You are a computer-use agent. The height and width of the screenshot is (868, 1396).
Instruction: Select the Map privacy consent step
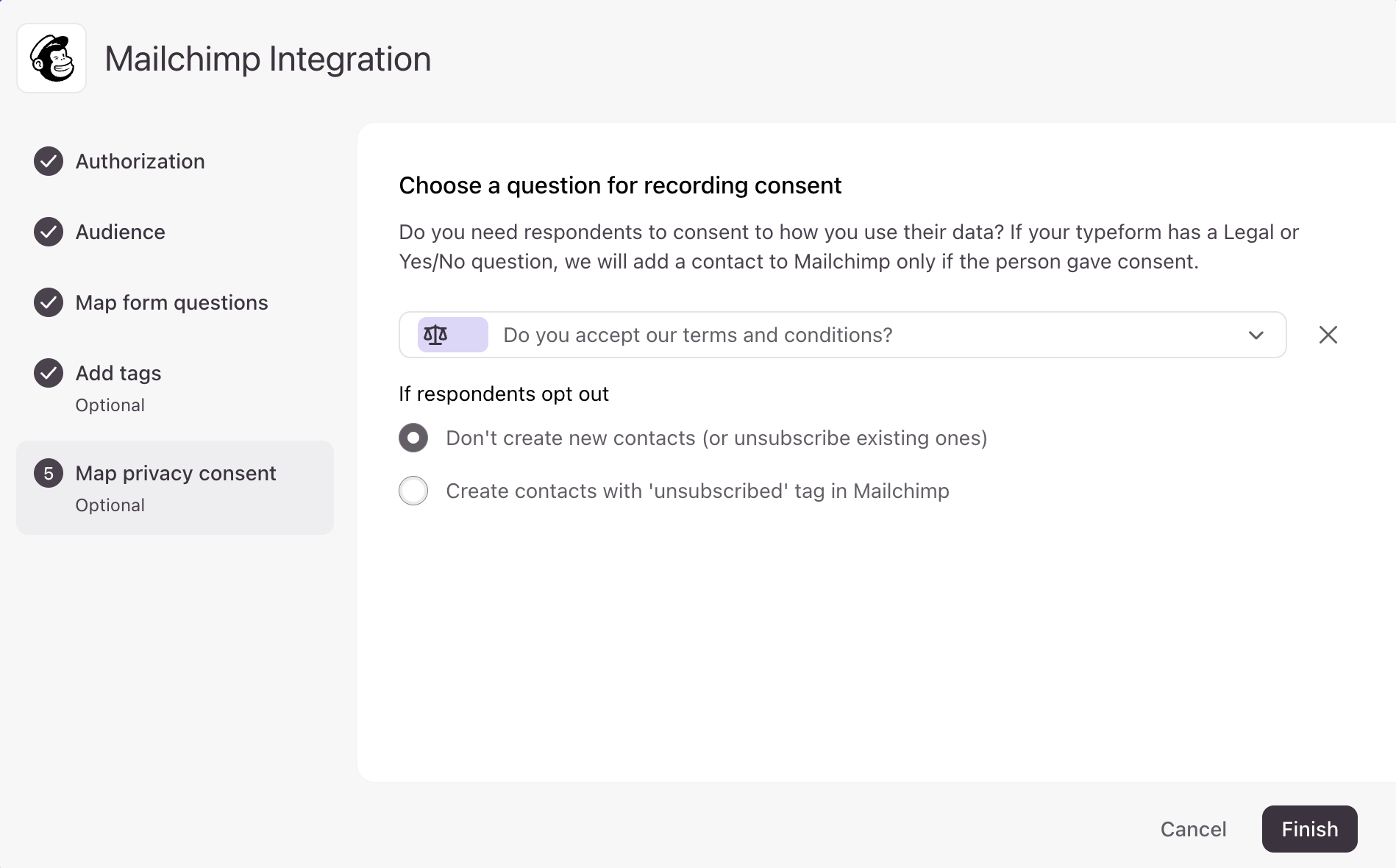click(x=175, y=488)
